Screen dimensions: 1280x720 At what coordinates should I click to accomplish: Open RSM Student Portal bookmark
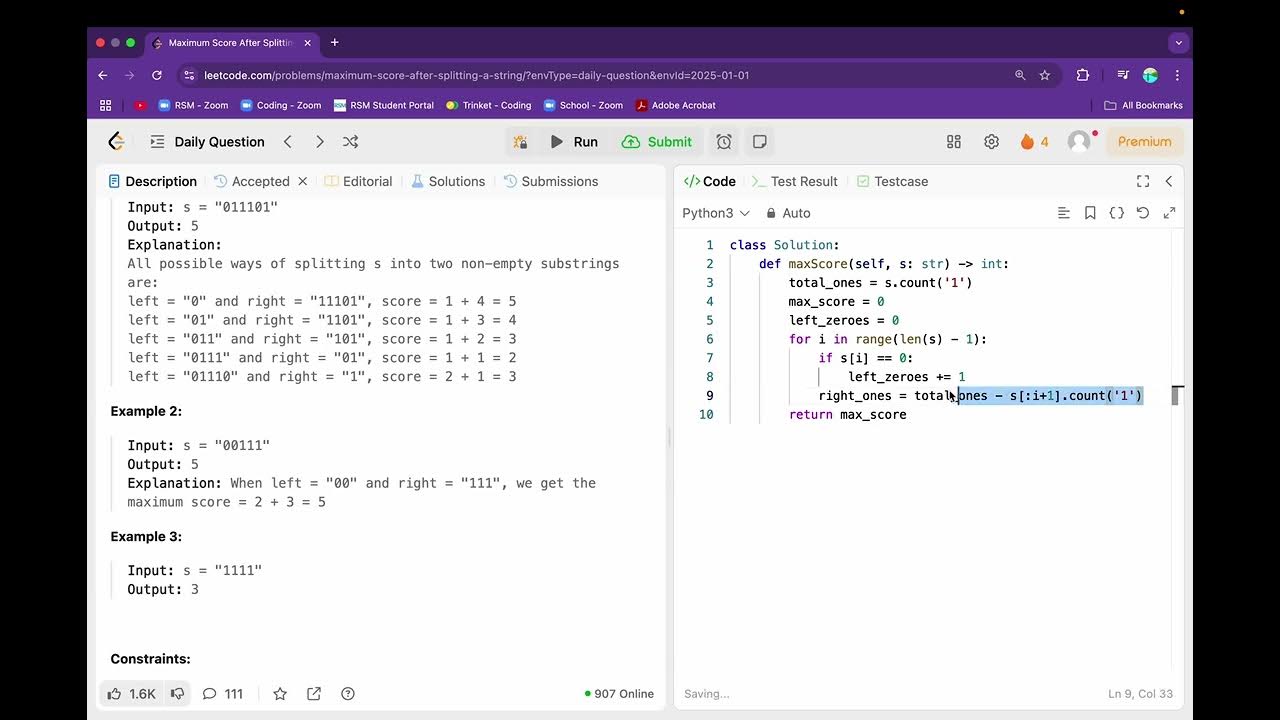point(384,105)
